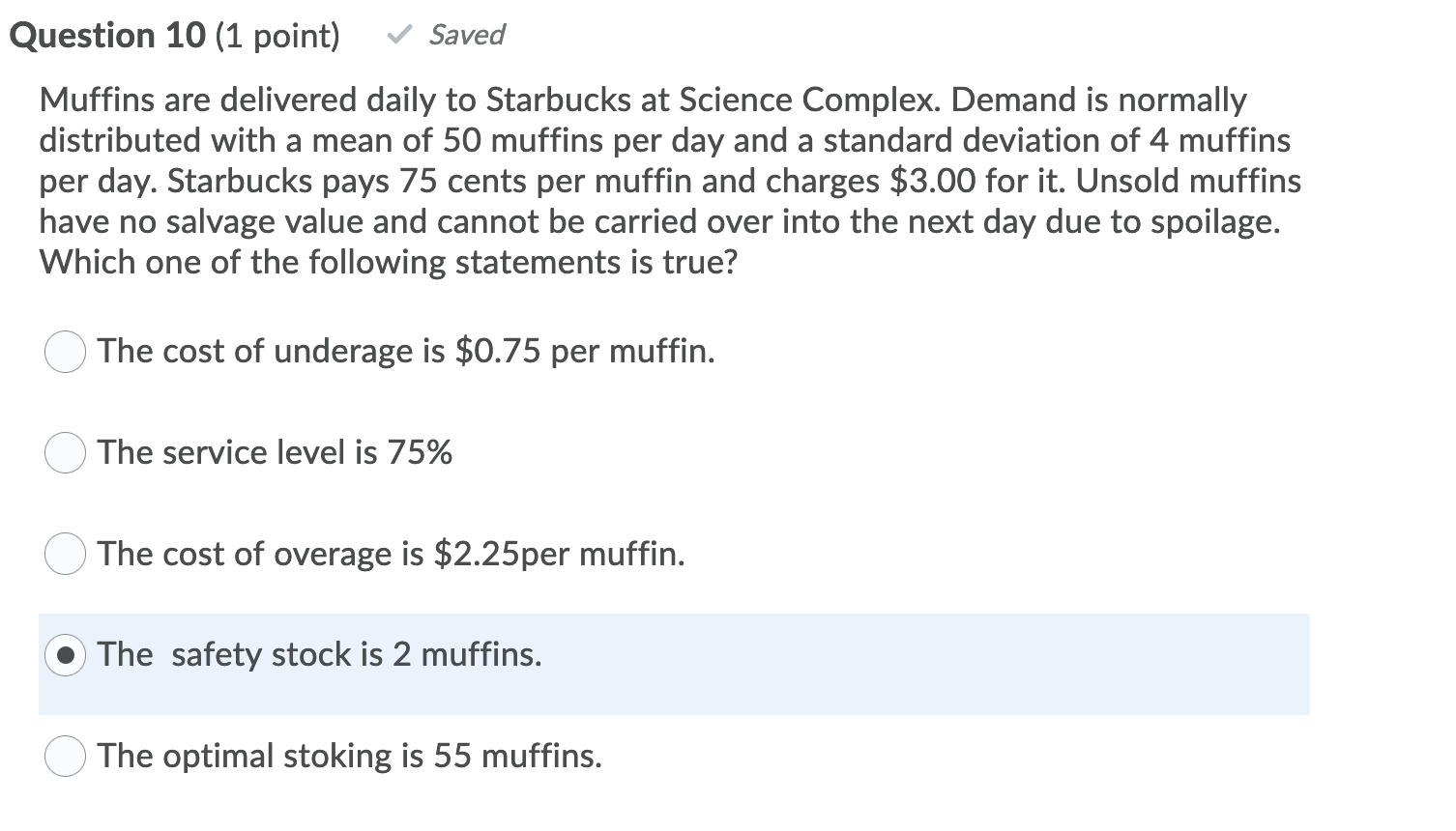Click the muffin demand question text
The image size is (1456, 831).
[667, 181]
